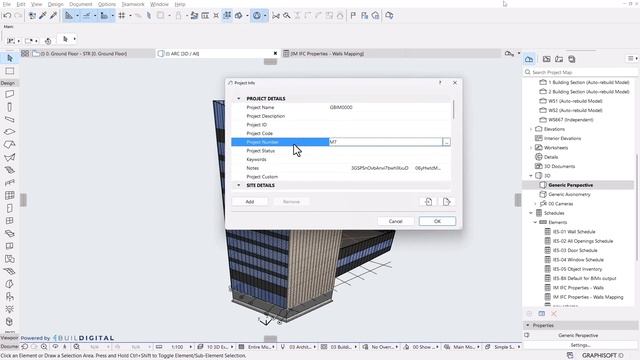The height and width of the screenshot is (360, 640).
Task: Open the Project Map panel icon
Action: click(x=529, y=59)
